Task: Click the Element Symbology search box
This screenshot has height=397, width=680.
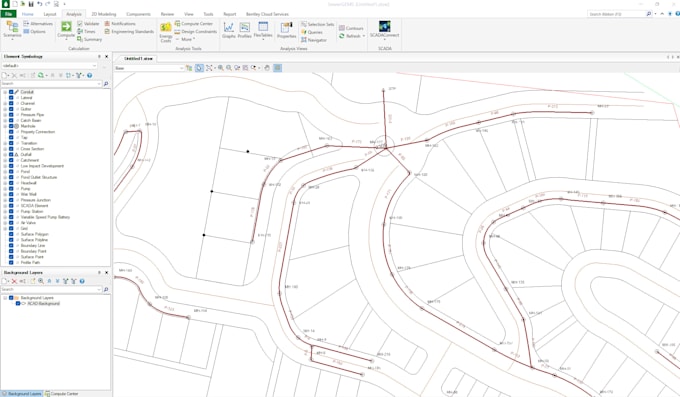Action: [51, 84]
